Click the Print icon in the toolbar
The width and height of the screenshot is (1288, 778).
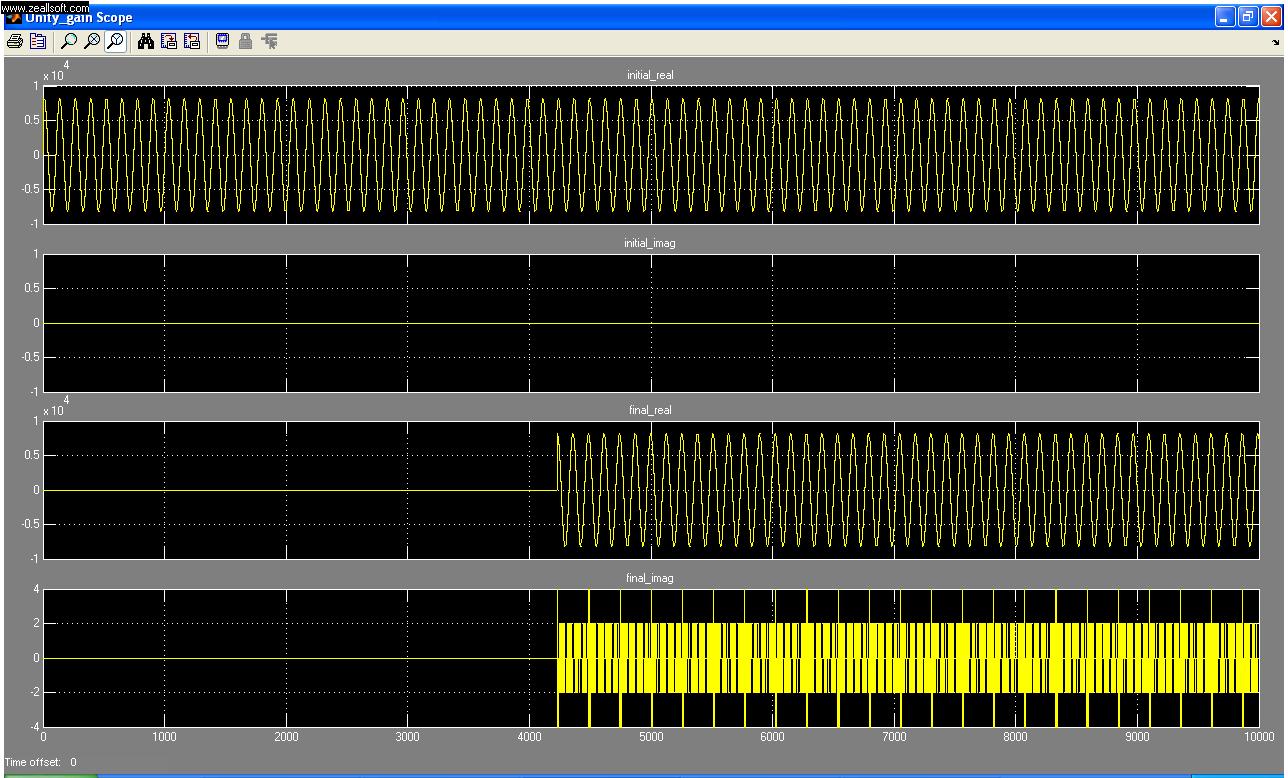click(15, 41)
